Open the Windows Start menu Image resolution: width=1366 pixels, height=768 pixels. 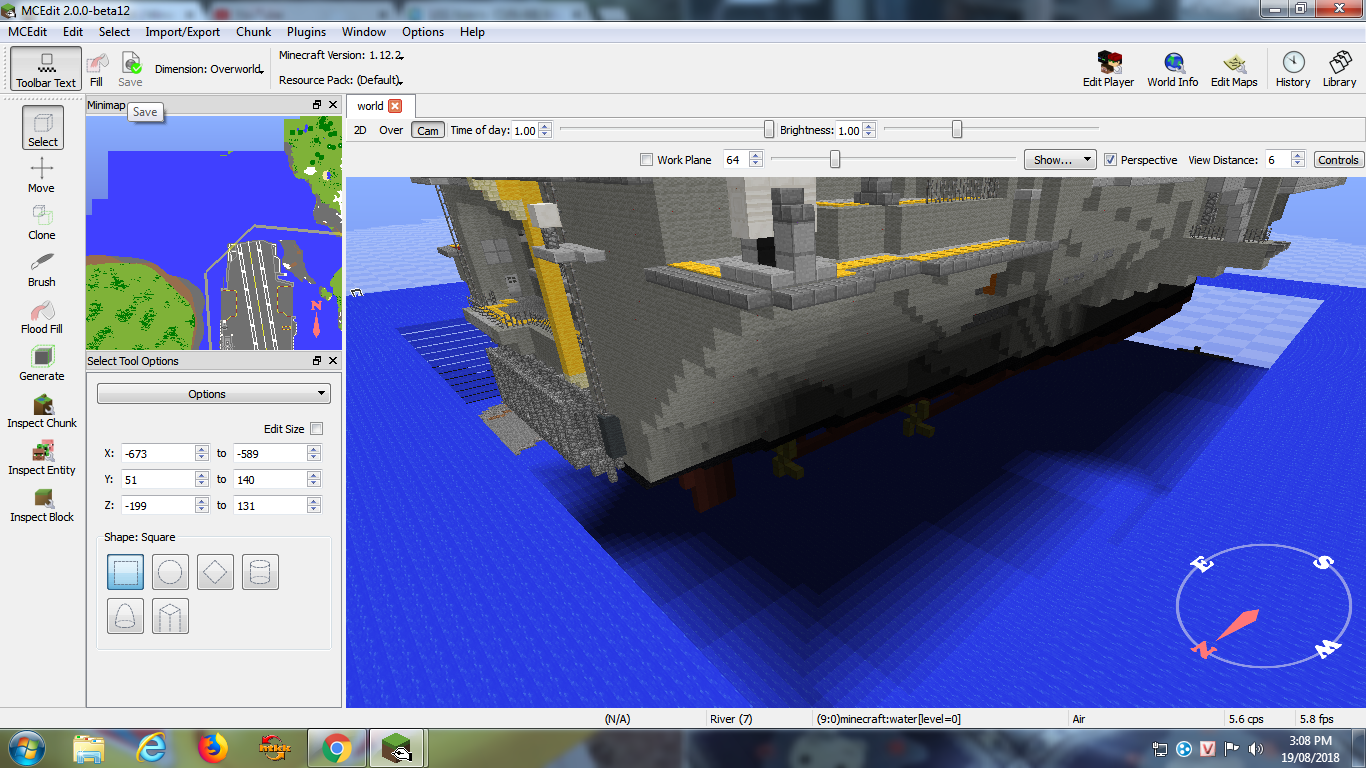[25, 748]
